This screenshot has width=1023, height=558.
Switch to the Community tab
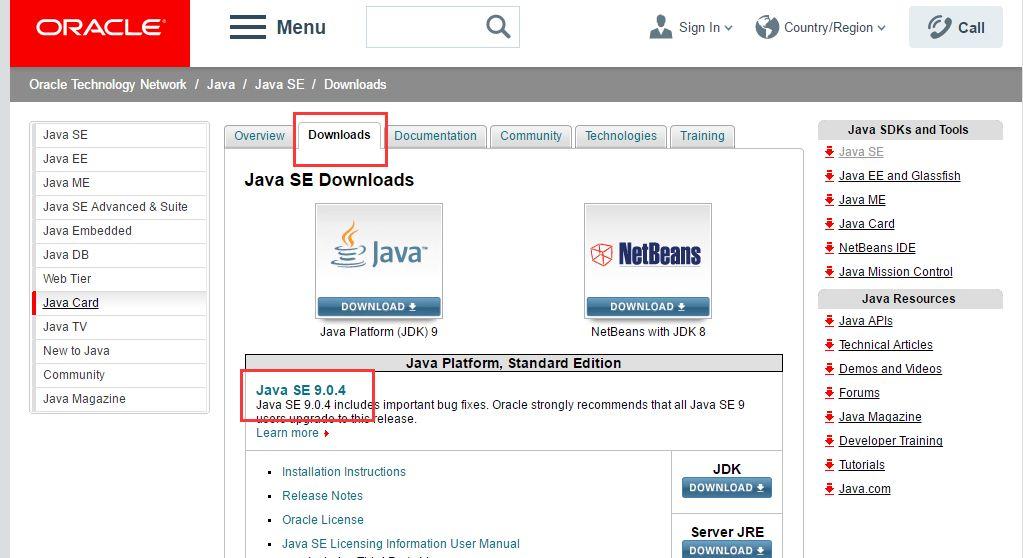click(x=530, y=136)
